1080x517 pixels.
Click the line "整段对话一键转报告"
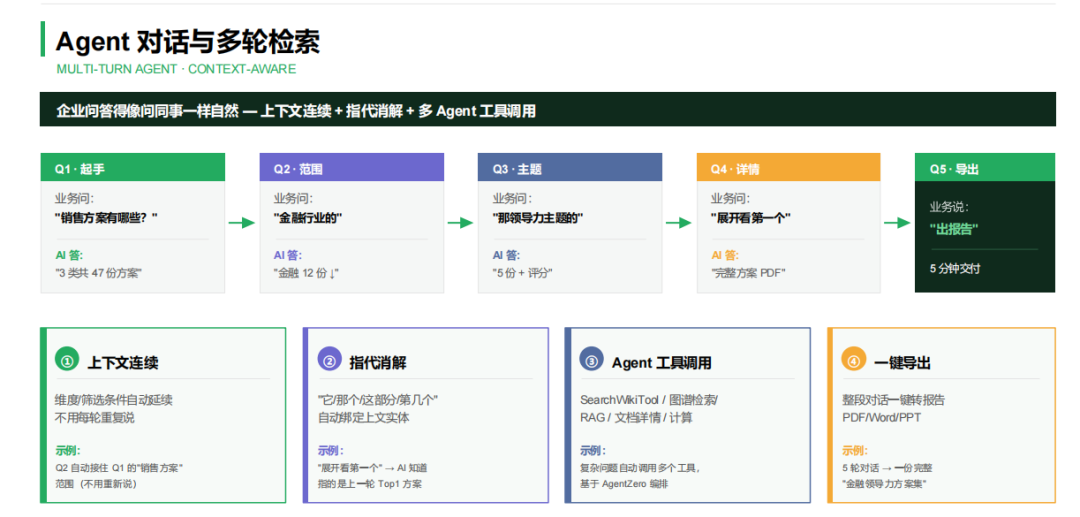pyautogui.click(x=893, y=400)
